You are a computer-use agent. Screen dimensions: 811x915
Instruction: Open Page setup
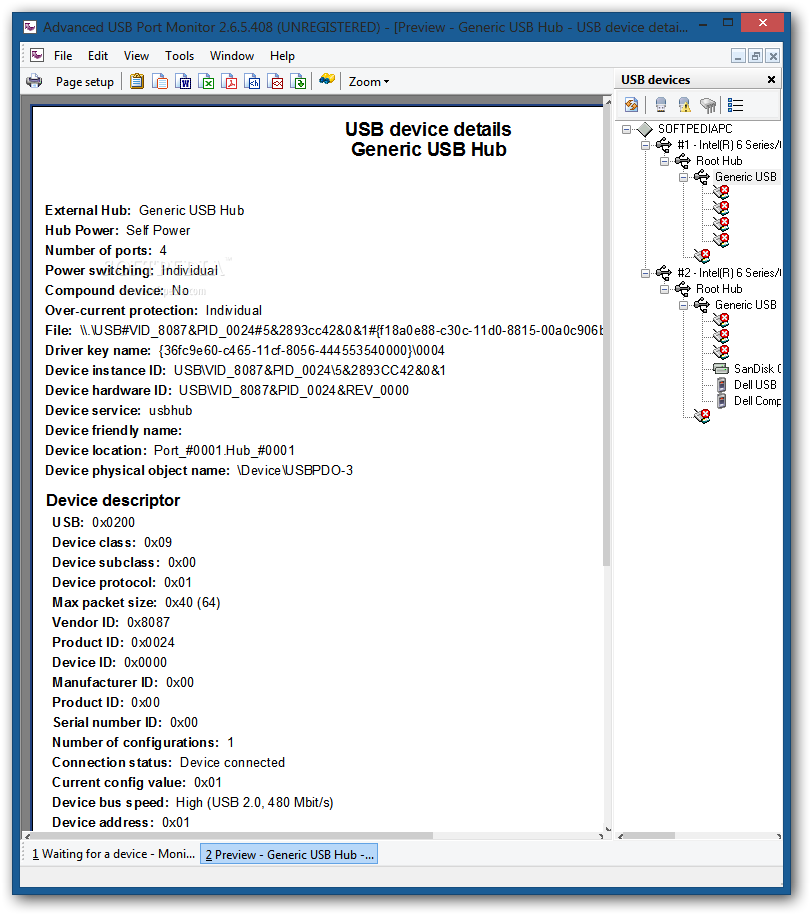click(85, 82)
